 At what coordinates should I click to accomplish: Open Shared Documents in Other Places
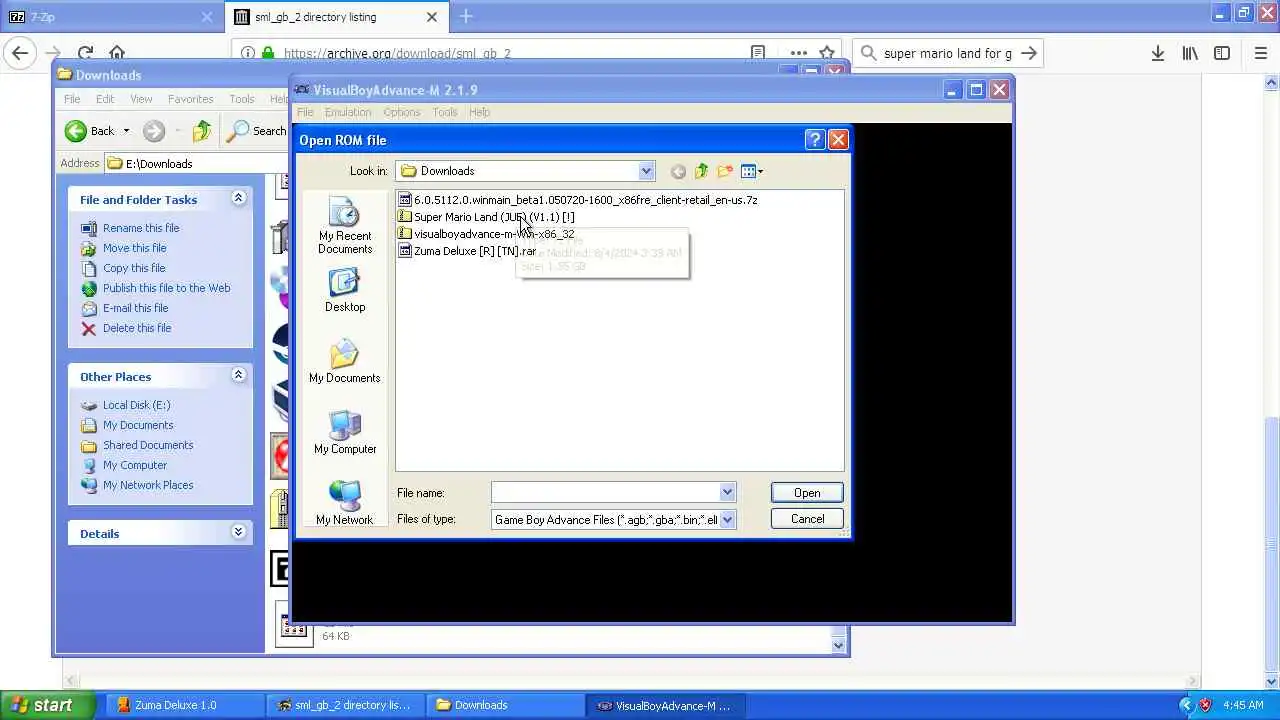pos(148,445)
